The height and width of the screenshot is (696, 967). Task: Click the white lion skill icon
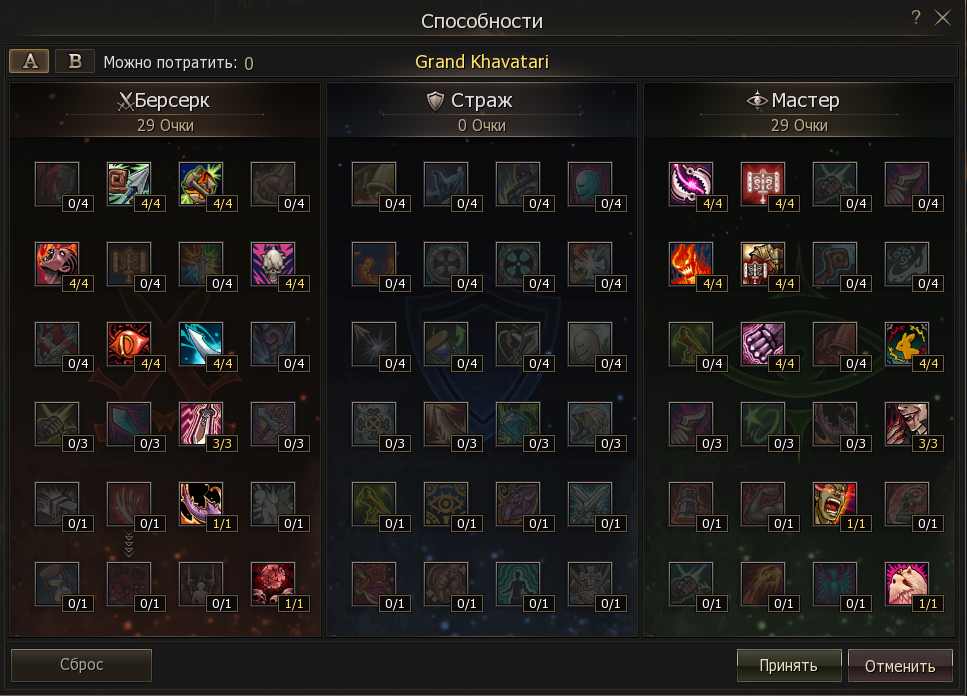[907, 584]
